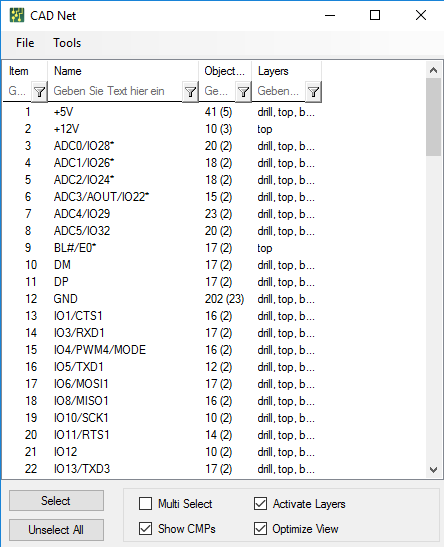Open the Tools menu

67,43
